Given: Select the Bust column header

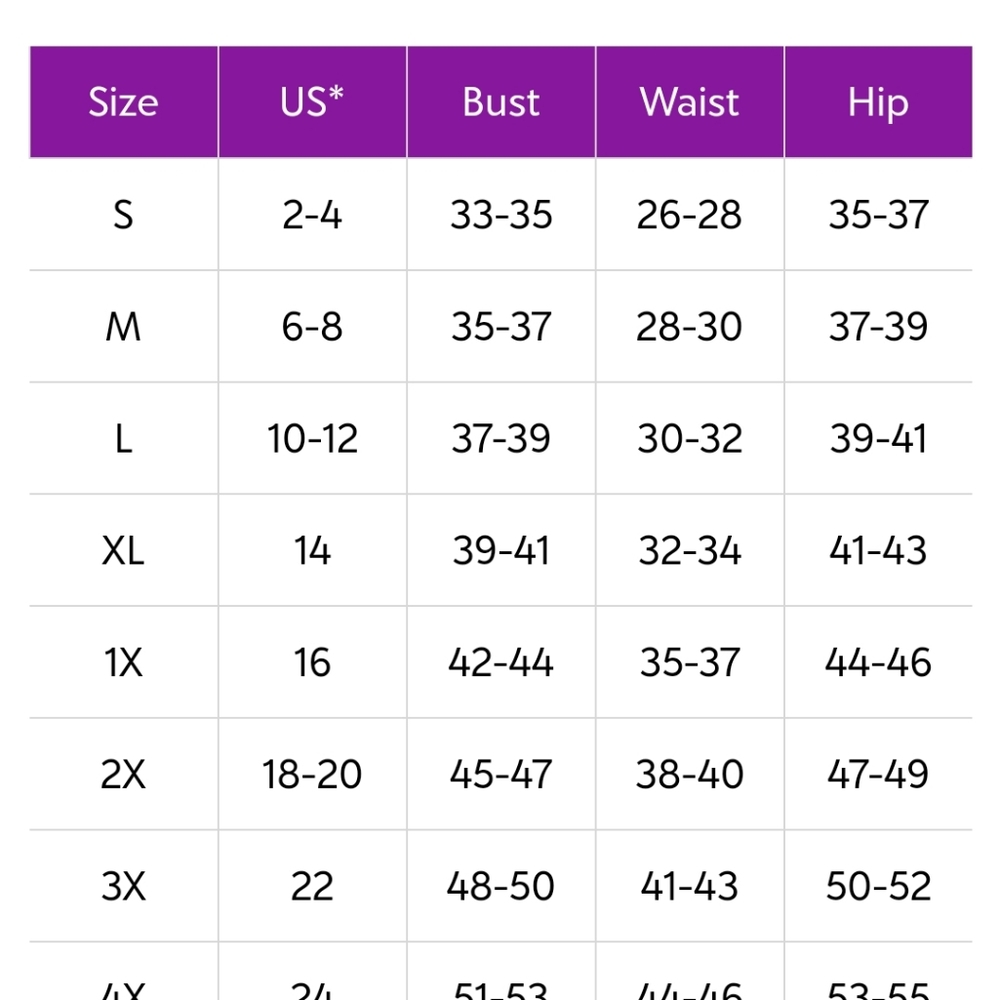Looking at the screenshot, I should coord(501,102).
